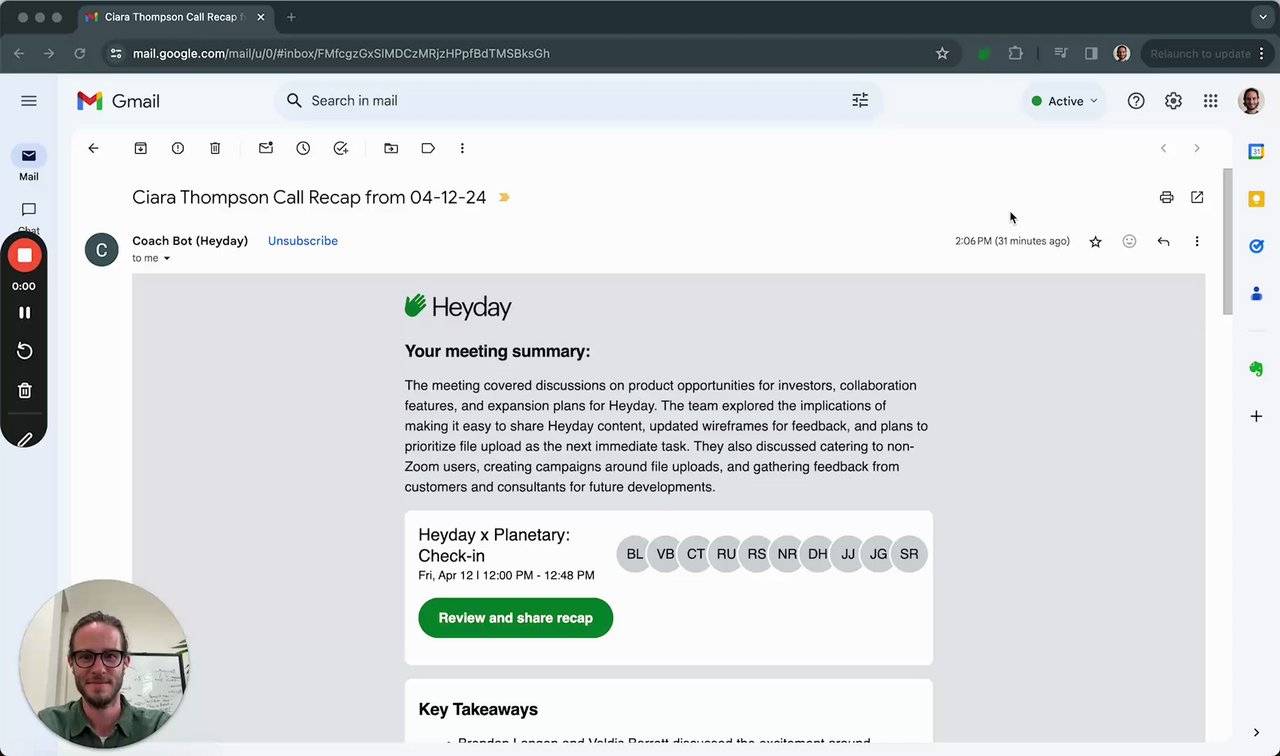Star this email from Coach Bot
Image resolution: width=1280 pixels, height=756 pixels.
(1095, 241)
